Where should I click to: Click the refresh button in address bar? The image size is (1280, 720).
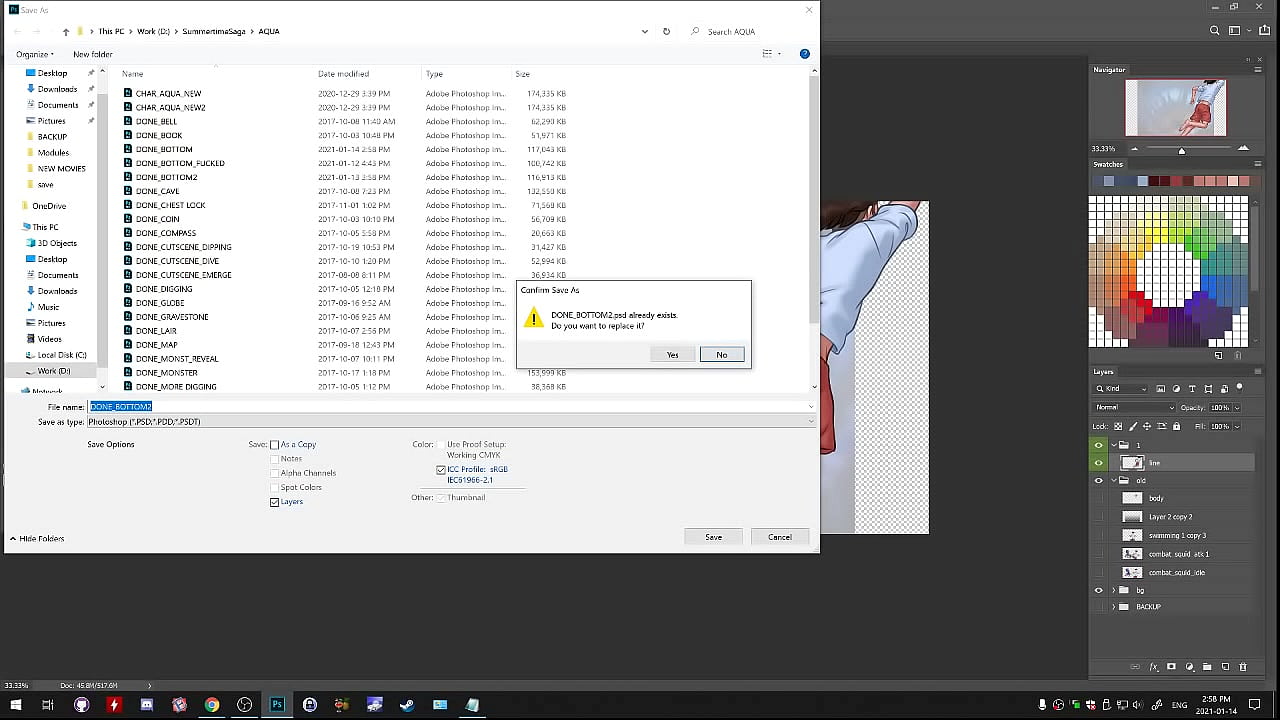[666, 31]
